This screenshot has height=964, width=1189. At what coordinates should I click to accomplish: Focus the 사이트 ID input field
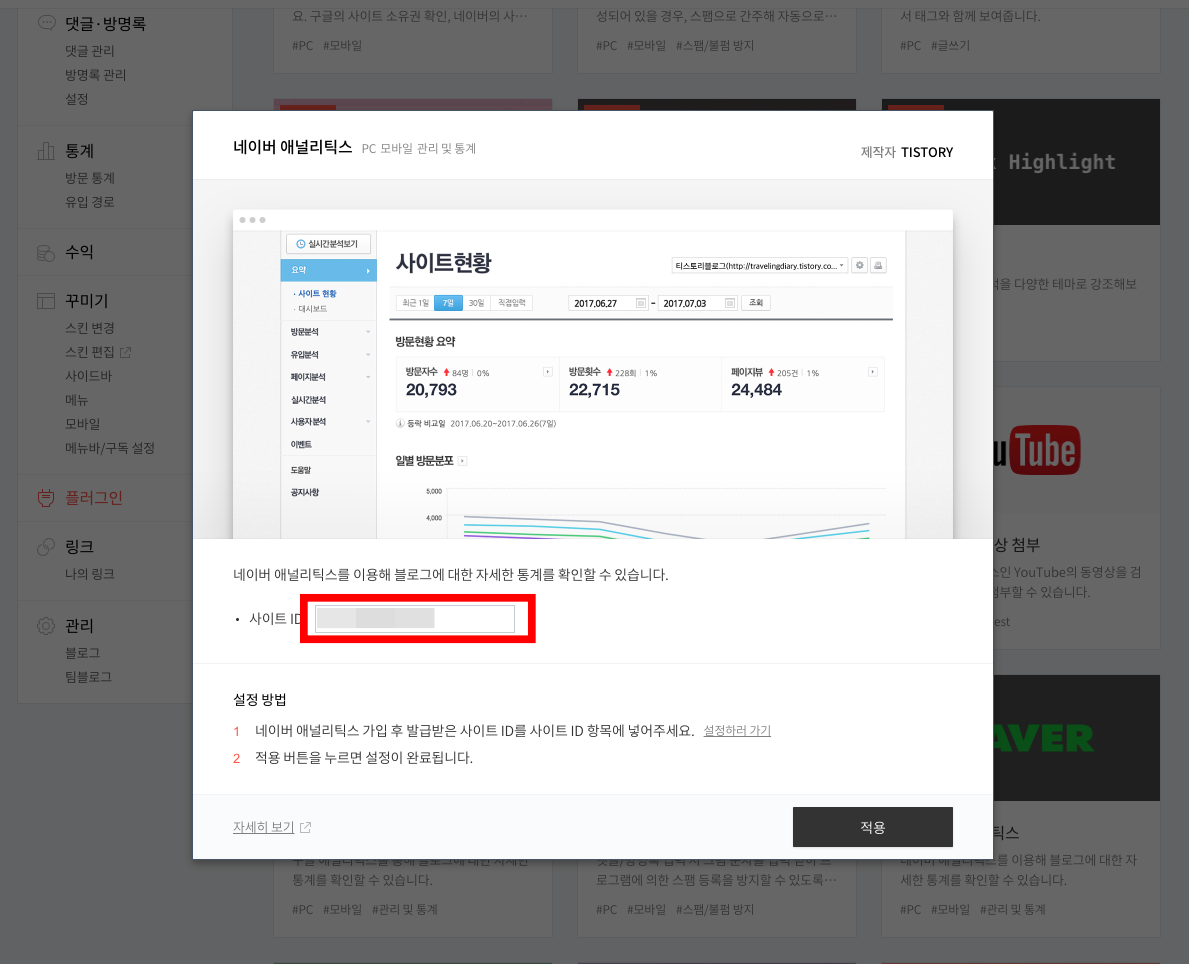pyautogui.click(x=415, y=618)
